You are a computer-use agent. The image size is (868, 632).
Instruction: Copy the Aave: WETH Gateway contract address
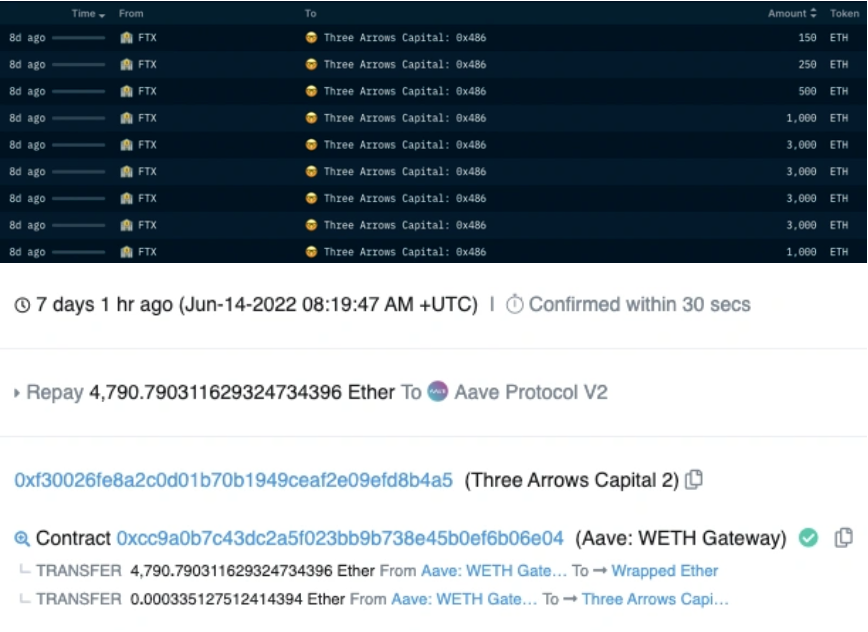[x=844, y=537]
